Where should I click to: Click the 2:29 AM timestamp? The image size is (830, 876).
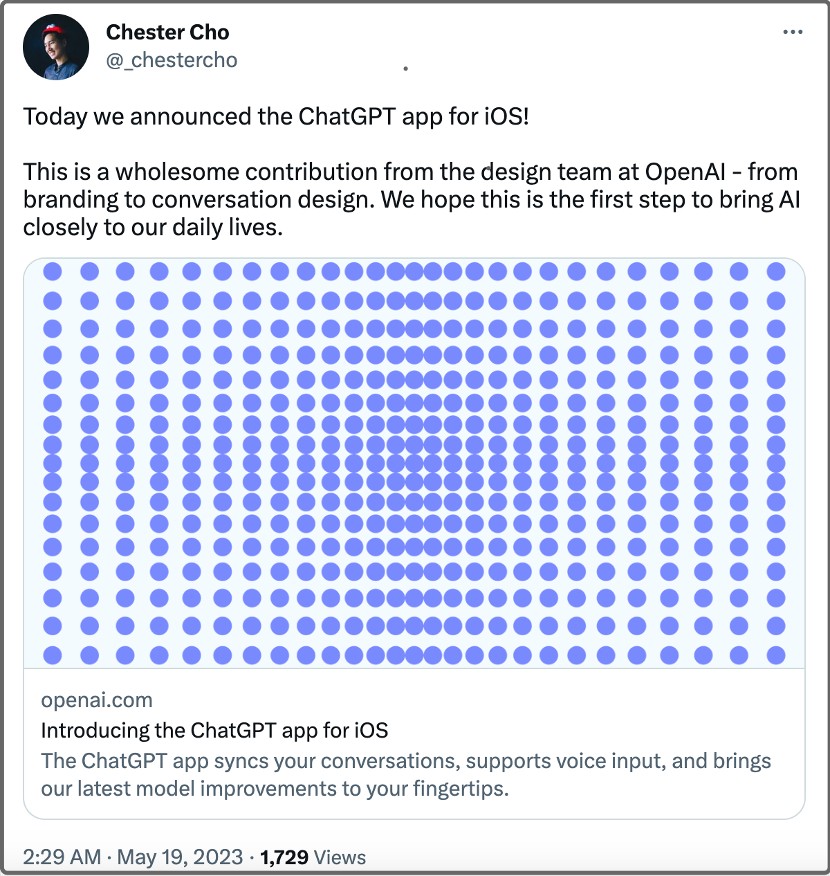[59, 857]
